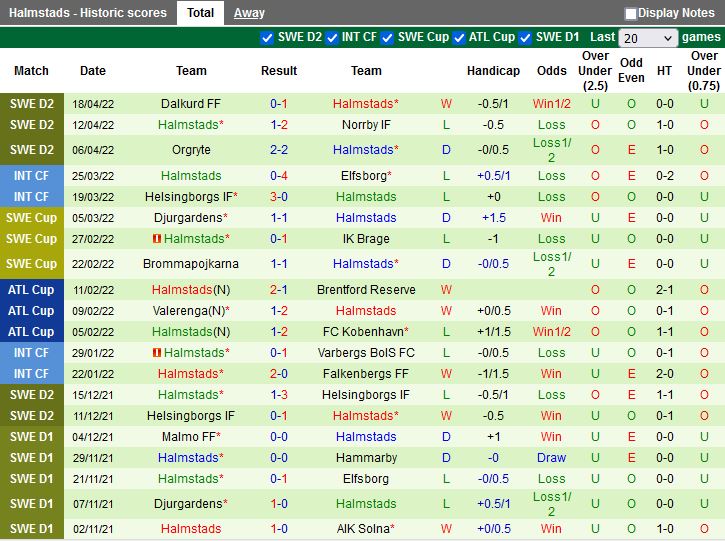Click the Match column header
Viewport: 725px width, 541px height.
point(31,71)
